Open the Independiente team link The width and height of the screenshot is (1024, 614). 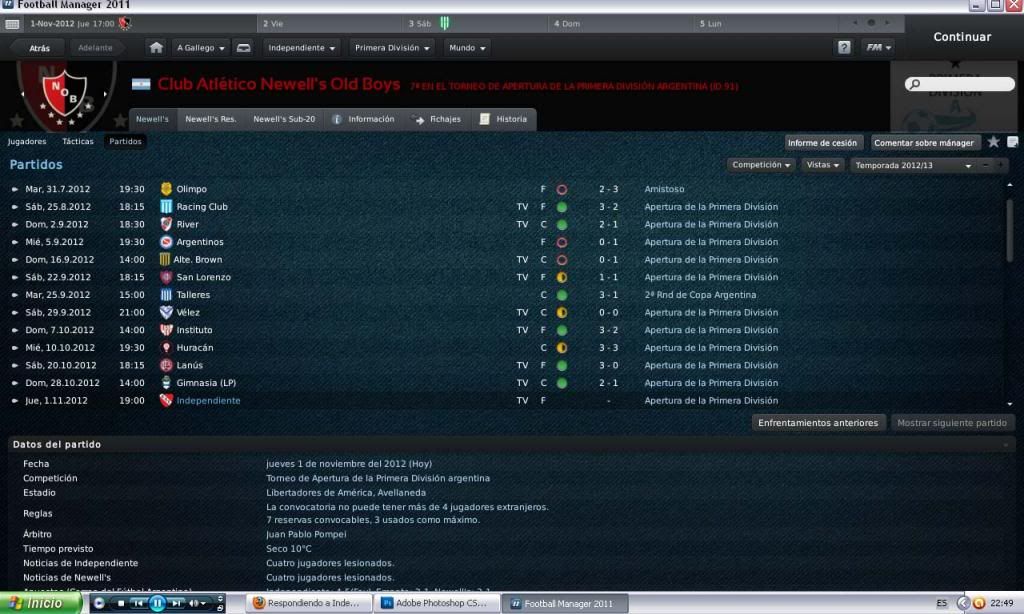pyautogui.click(x=208, y=400)
